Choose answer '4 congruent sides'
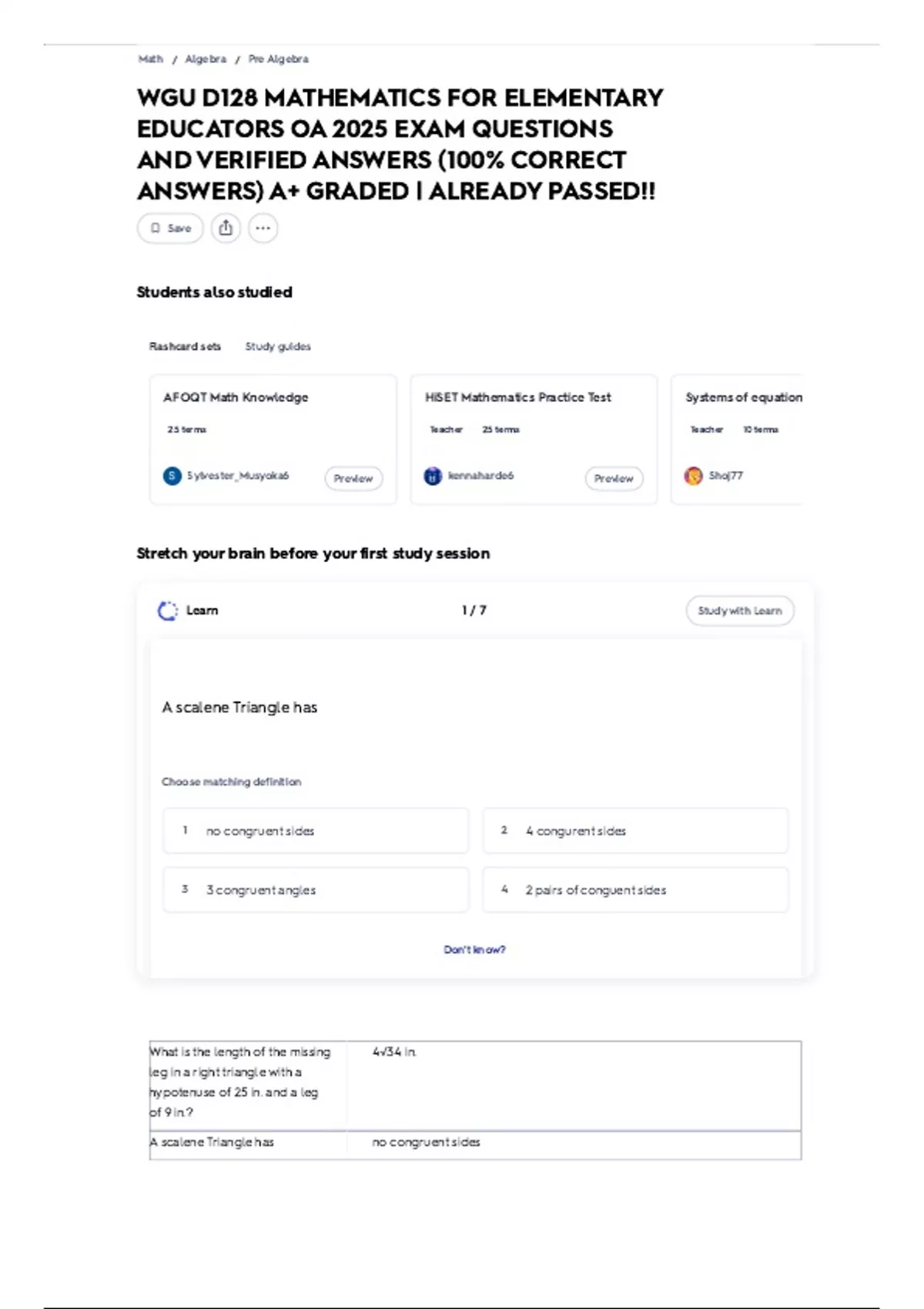924x1309 pixels. tap(635, 831)
